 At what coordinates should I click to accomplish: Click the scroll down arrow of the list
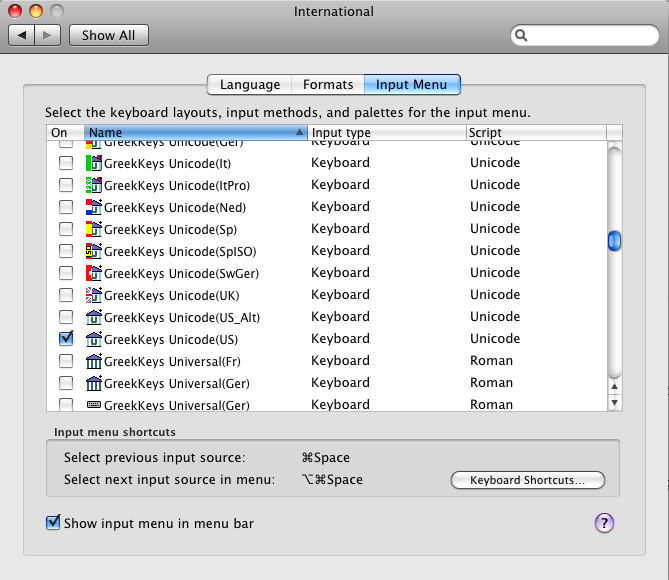coord(614,402)
